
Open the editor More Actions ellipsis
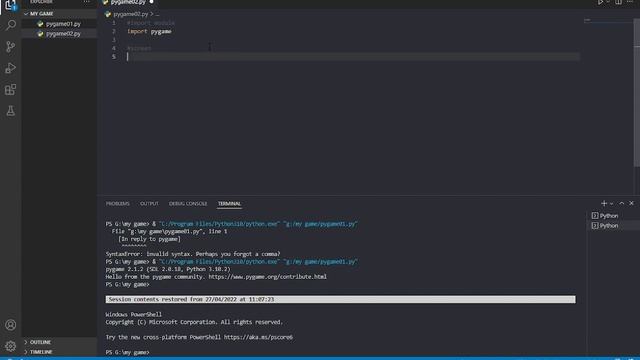630,2
